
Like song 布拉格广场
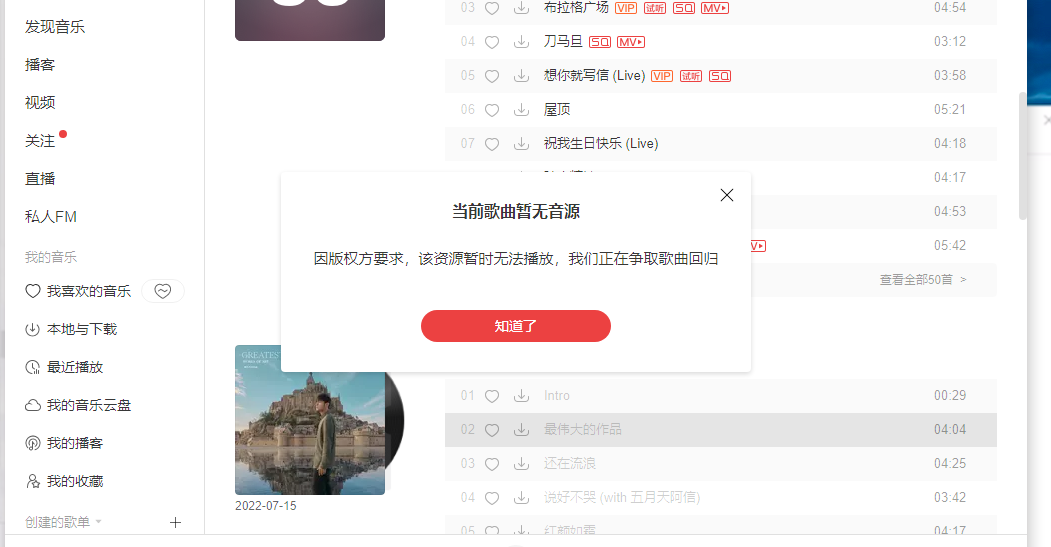click(492, 8)
